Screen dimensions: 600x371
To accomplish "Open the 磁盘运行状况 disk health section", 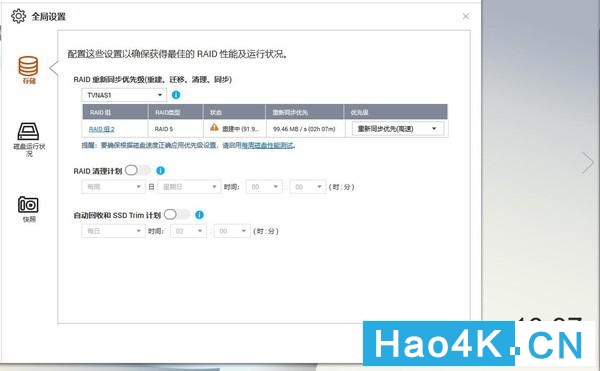I will (x=29, y=140).
